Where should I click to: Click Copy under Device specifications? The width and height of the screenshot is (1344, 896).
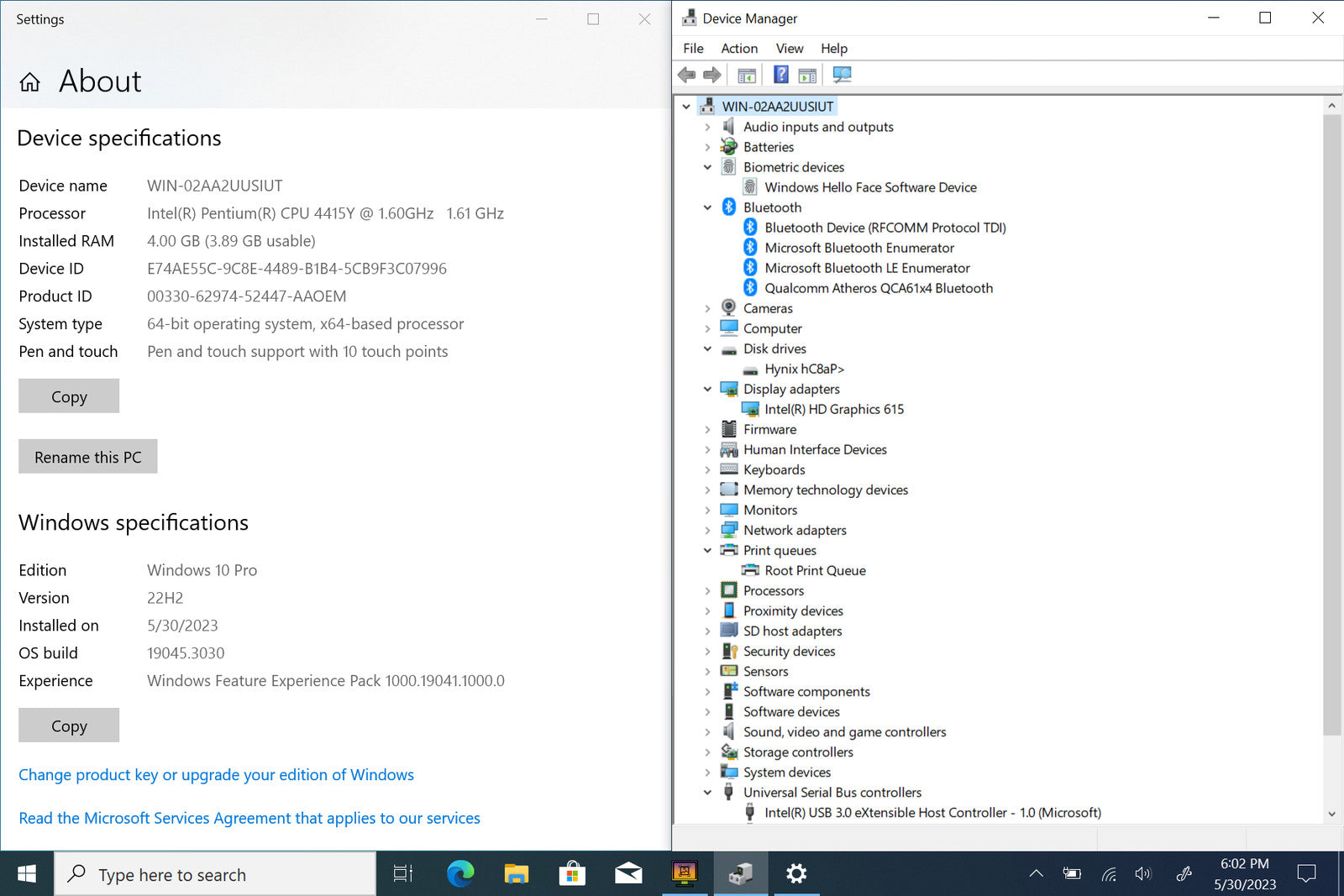[x=69, y=396]
